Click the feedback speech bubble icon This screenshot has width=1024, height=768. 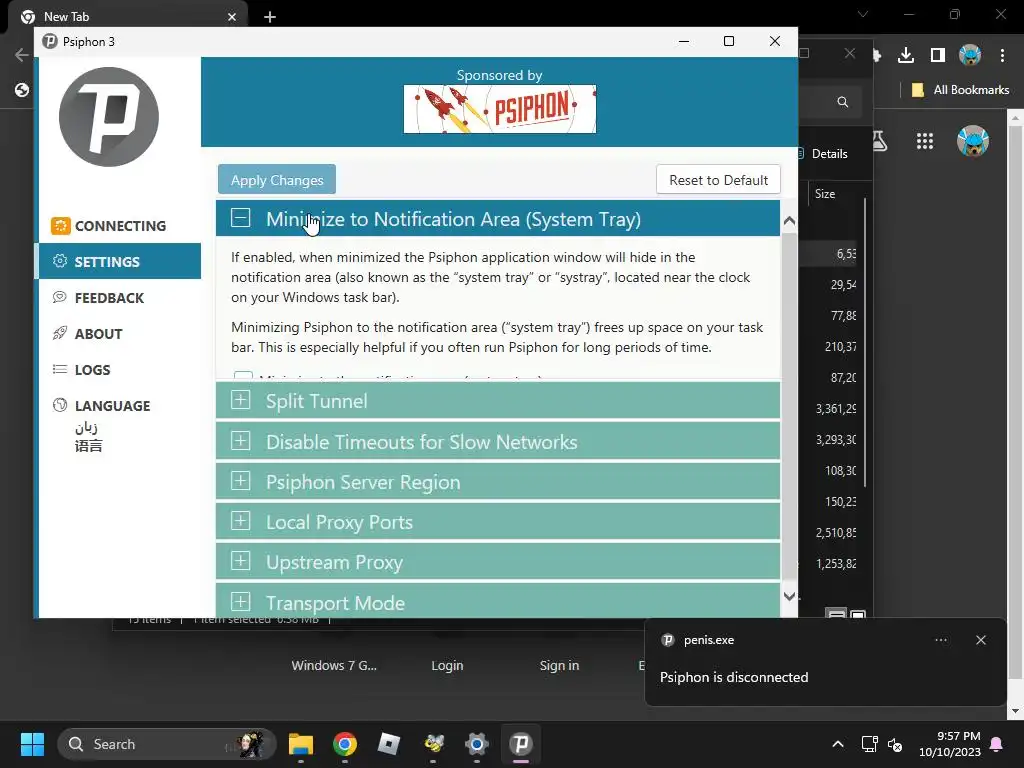[x=59, y=297]
